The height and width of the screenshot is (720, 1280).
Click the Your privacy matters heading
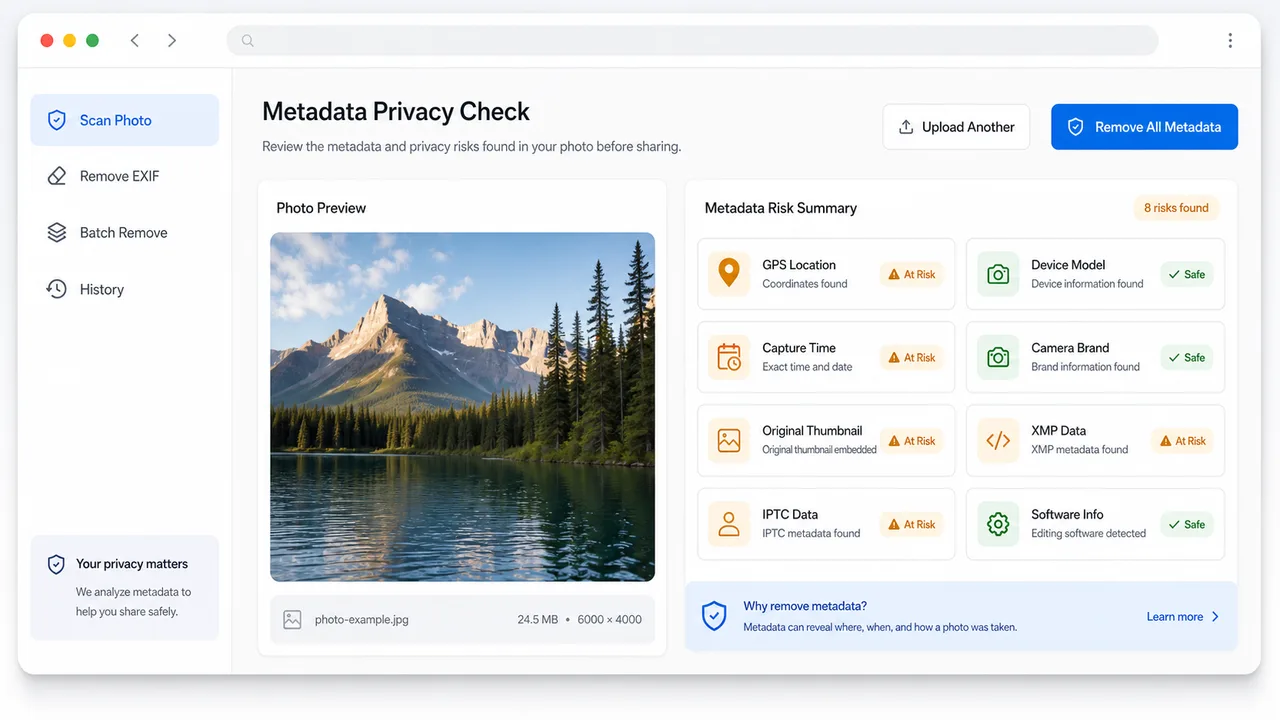tap(132, 564)
